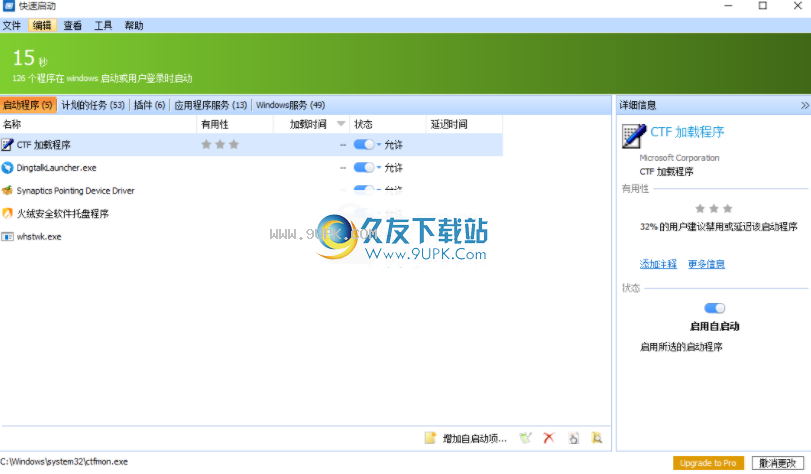The width and height of the screenshot is (811, 474).
Task: Click the 加载时间 column sort arrow
Action: [341, 124]
